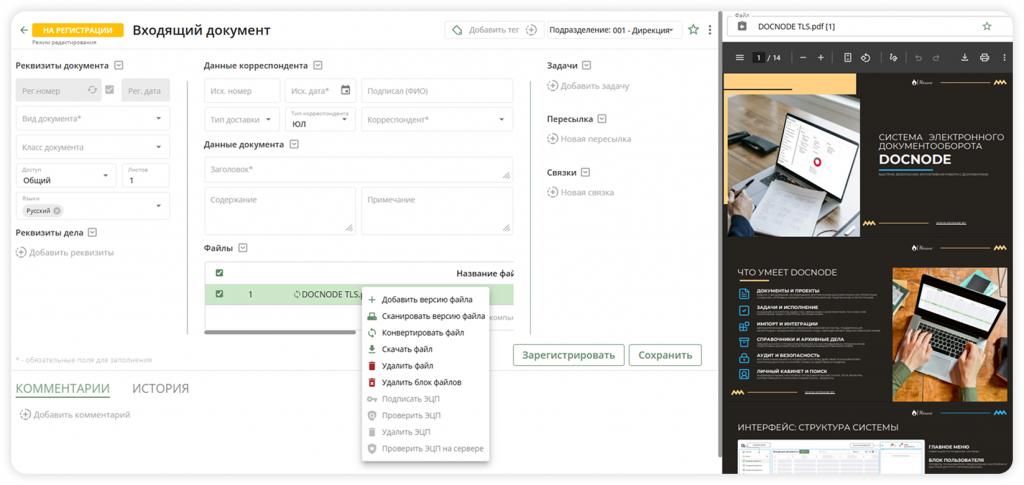Regenerate Рег.номер with refresh icon
Viewport: 1024px width, 485px height.
tap(93, 91)
